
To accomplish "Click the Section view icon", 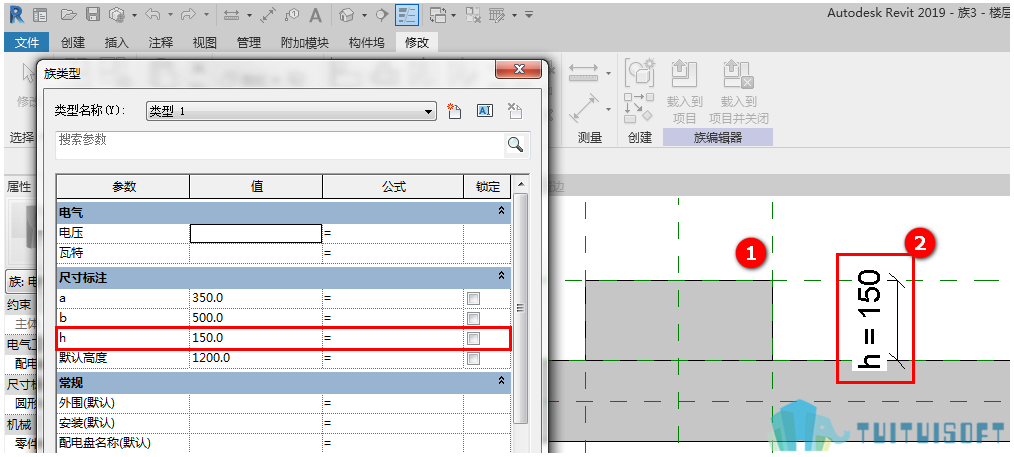I will tap(382, 14).
